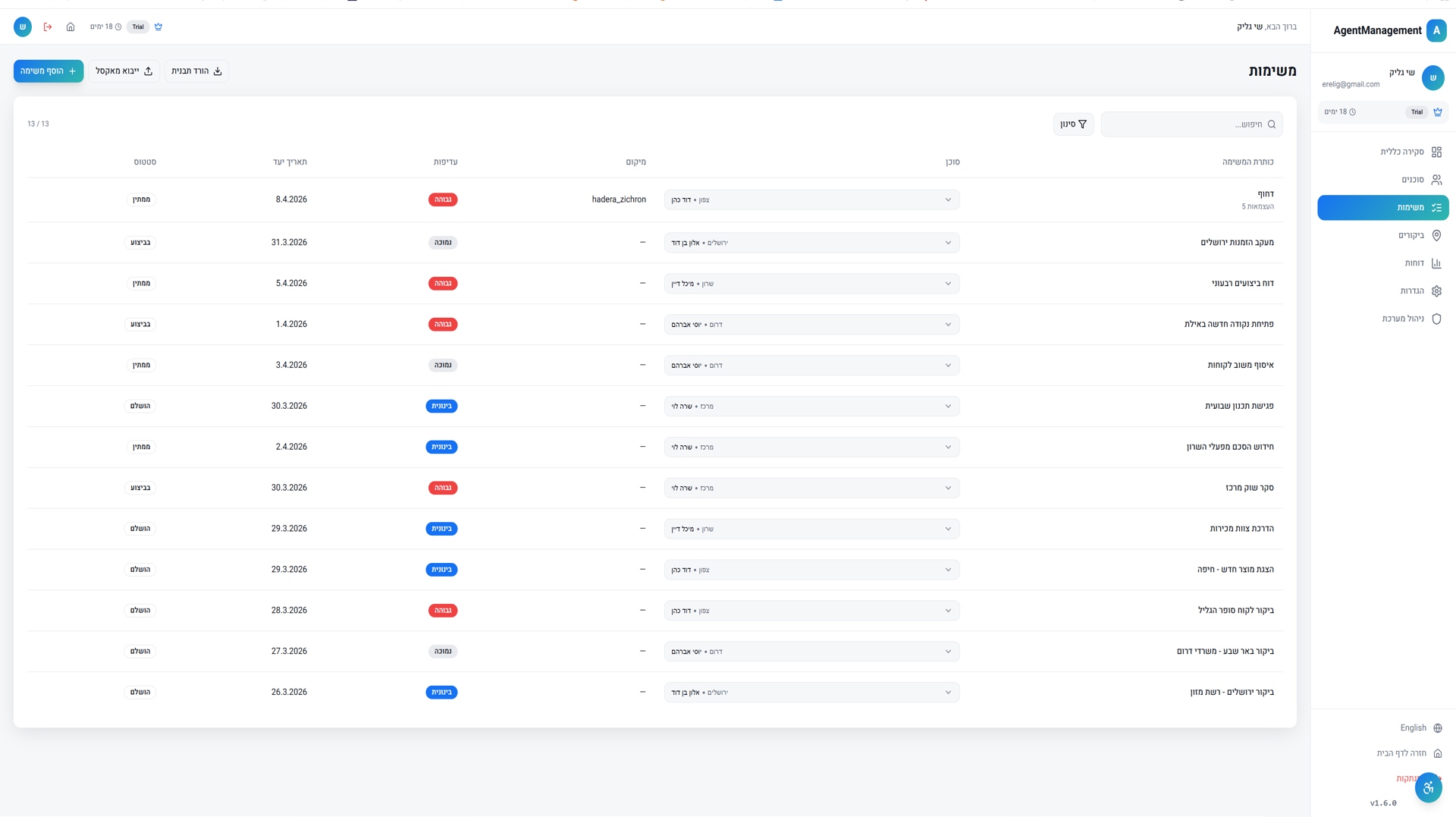This screenshot has width=1456, height=817.
Task: Open the סינון filter button
Action: click(1073, 124)
